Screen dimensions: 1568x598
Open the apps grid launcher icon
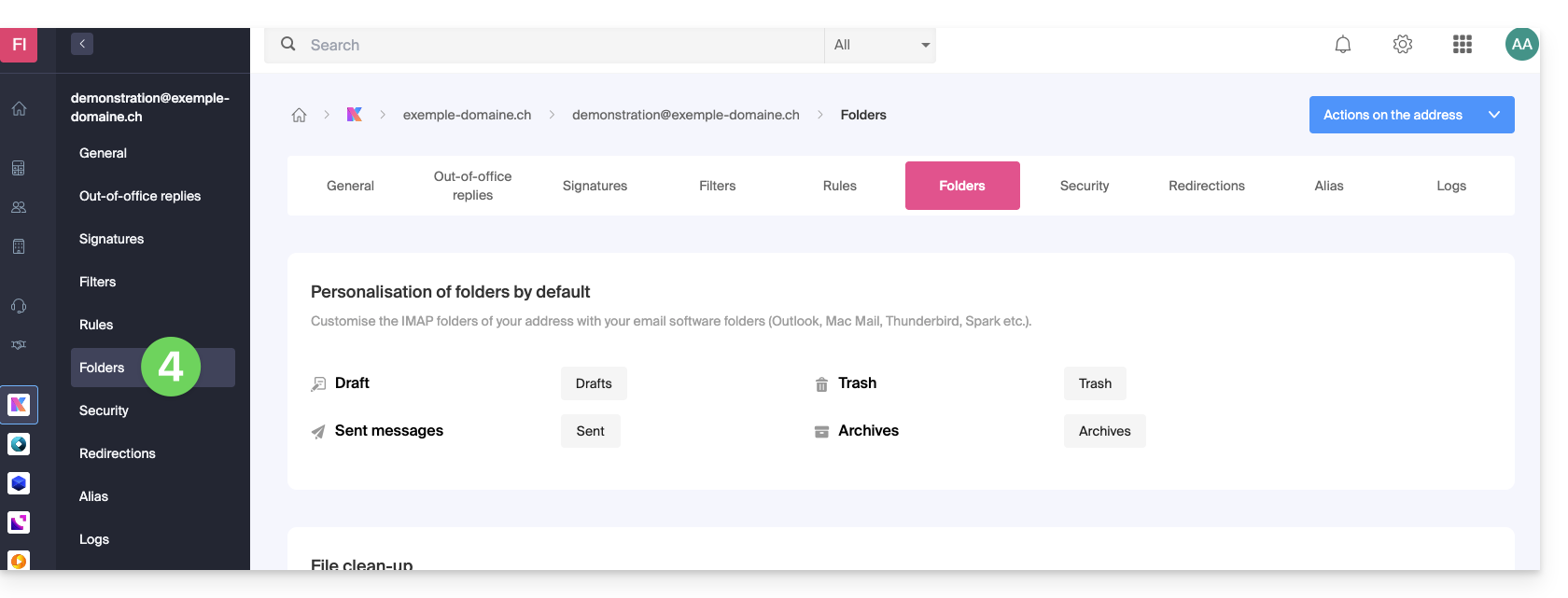[x=1462, y=45]
